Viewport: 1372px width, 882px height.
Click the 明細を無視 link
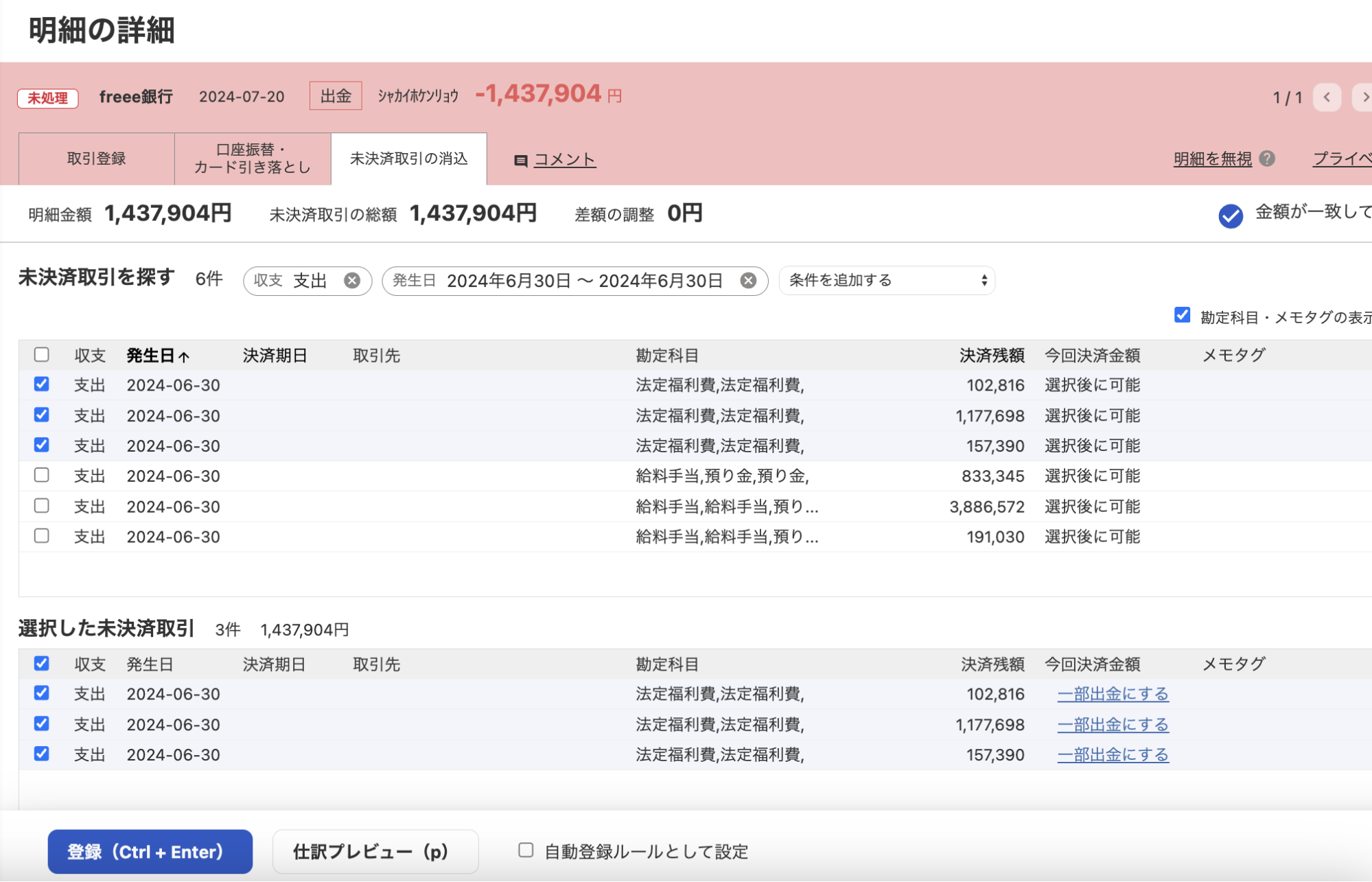click(1213, 159)
